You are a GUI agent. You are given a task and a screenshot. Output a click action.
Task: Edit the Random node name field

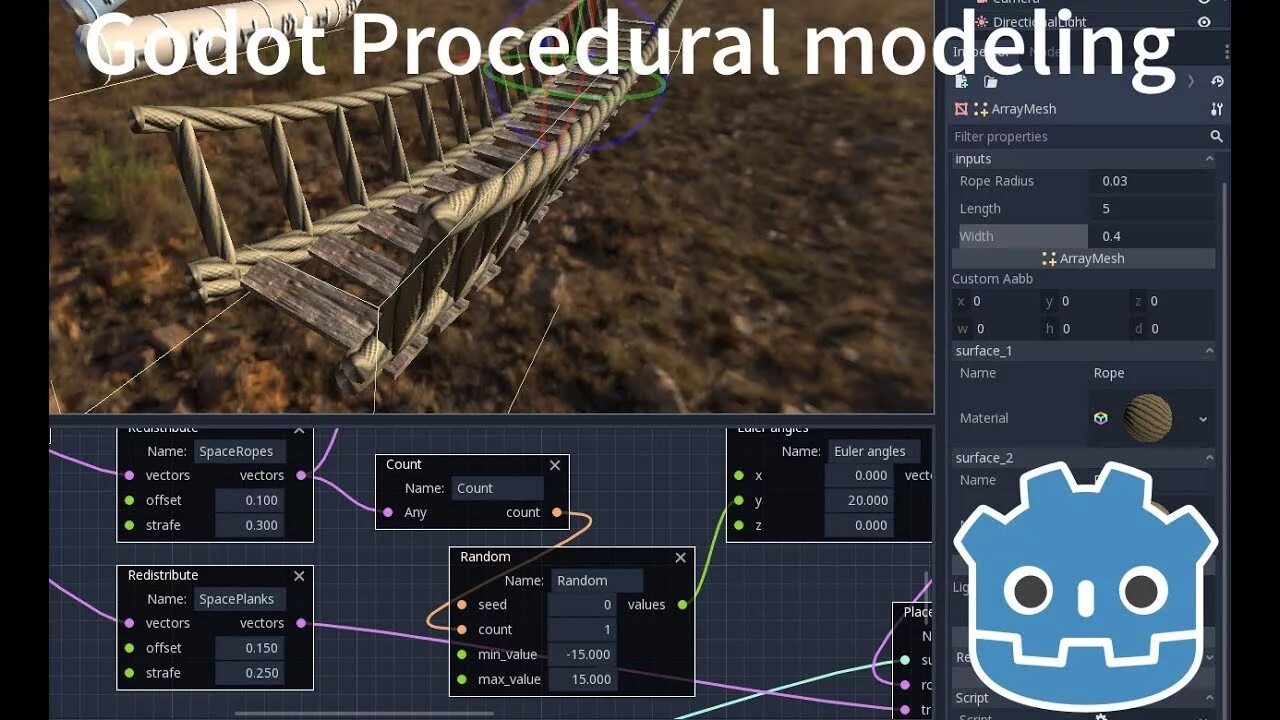[x=599, y=580]
